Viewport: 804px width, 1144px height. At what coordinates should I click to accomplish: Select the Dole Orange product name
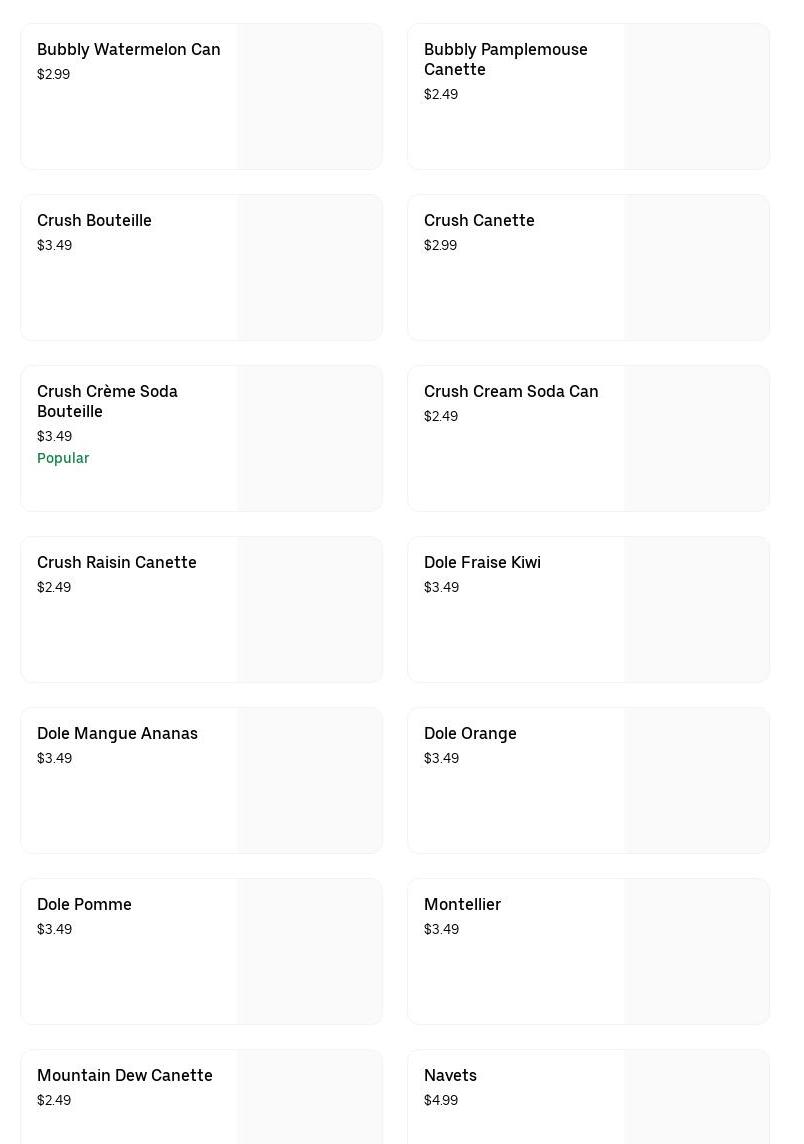click(x=470, y=734)
